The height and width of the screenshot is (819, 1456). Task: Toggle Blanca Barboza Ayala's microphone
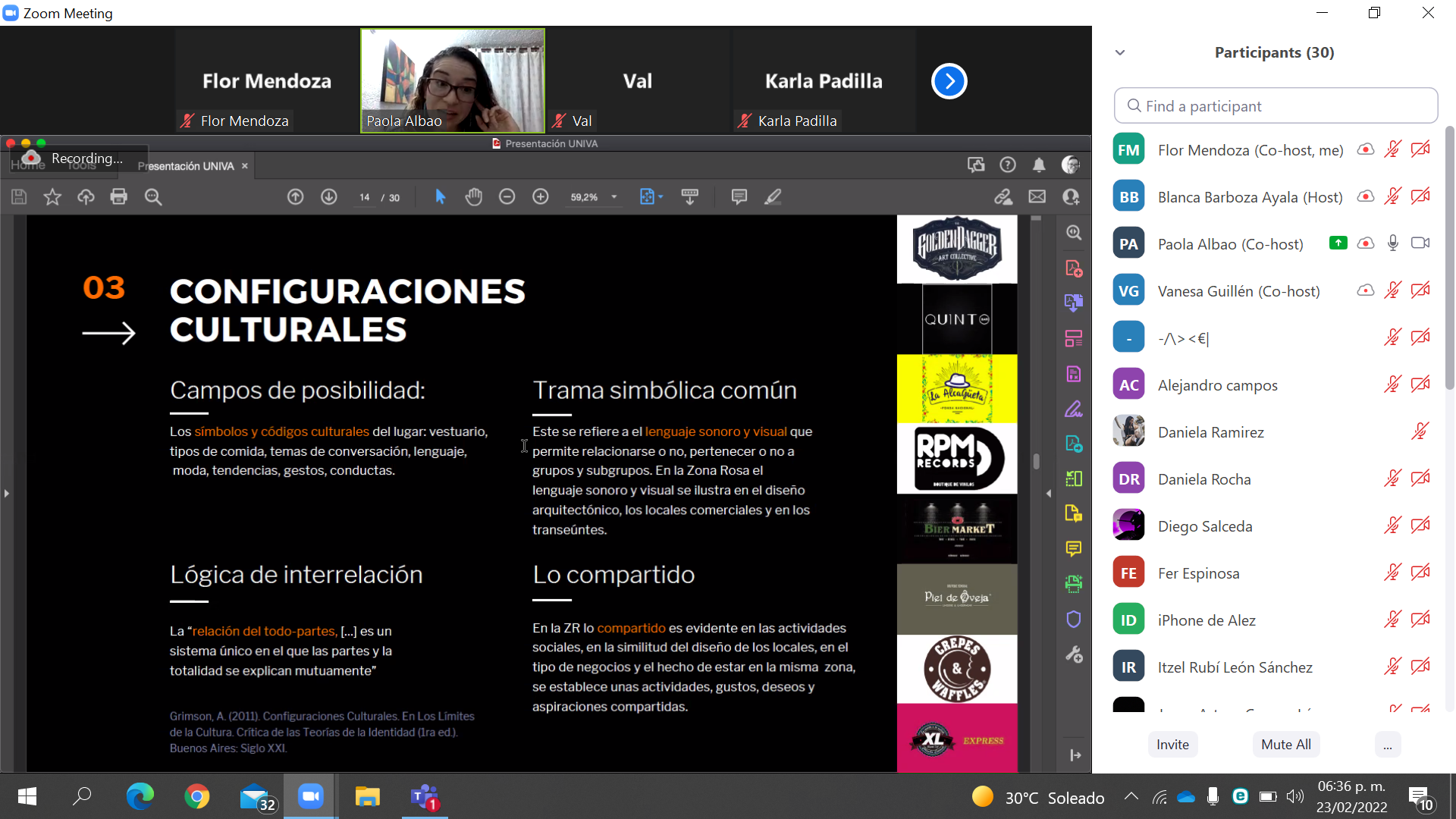tap(1393, 196)
